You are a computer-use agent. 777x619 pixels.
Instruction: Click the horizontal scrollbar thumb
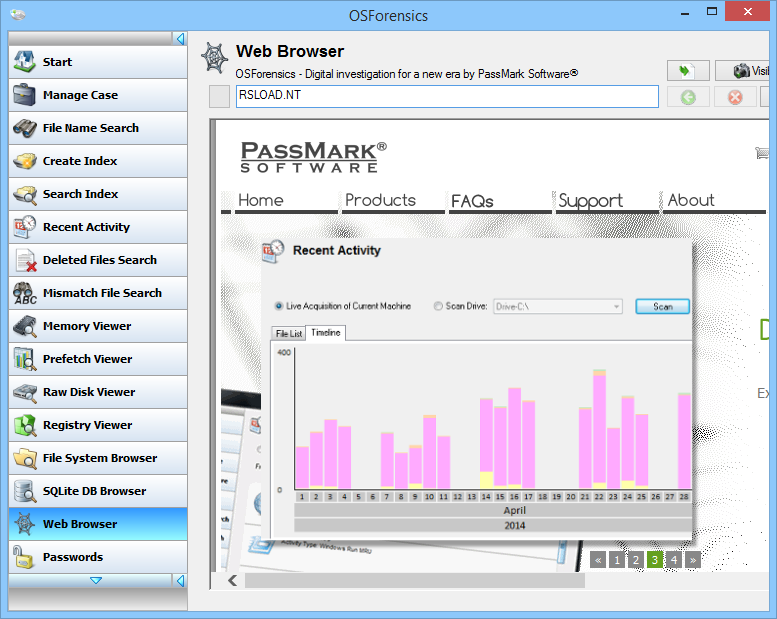414,580
